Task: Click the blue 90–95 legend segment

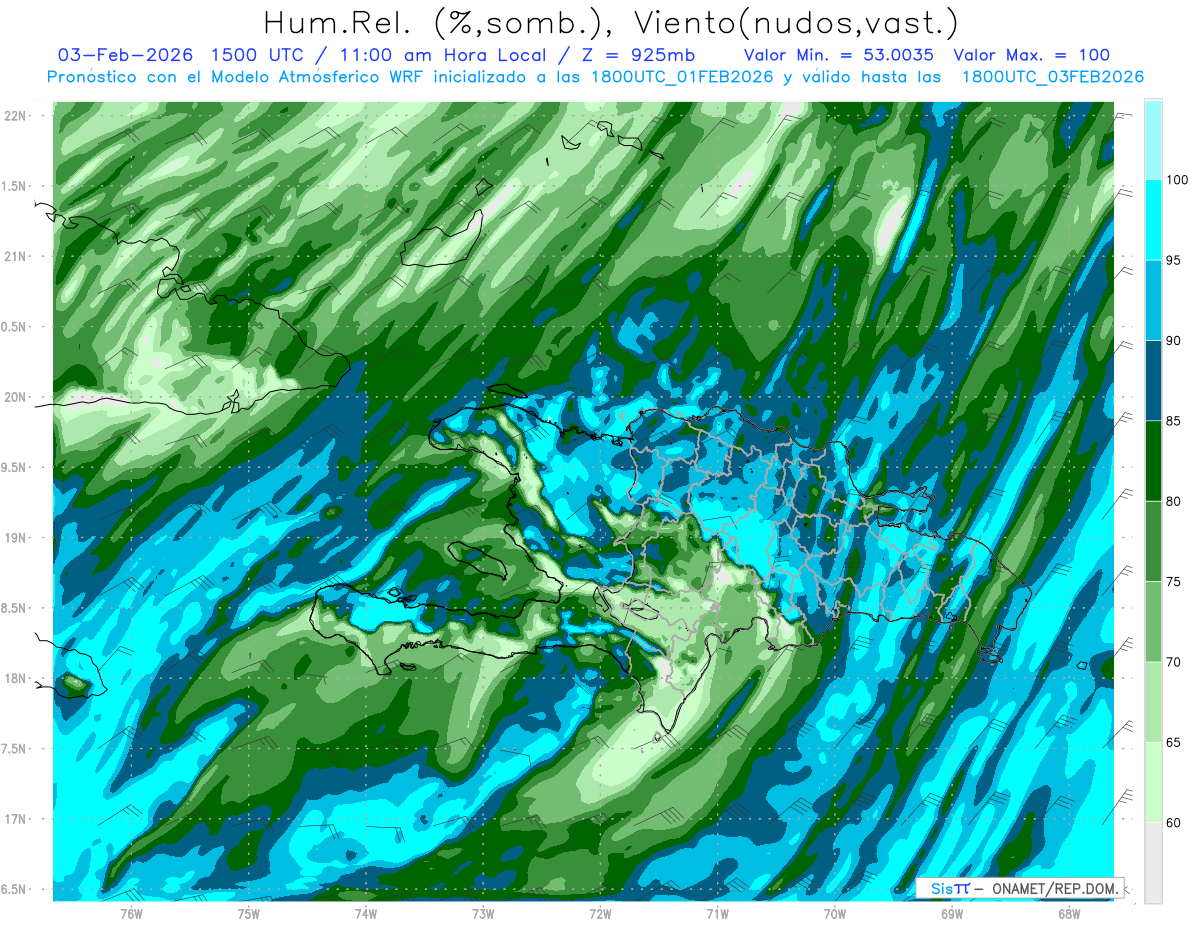Action: [1153, 300]
